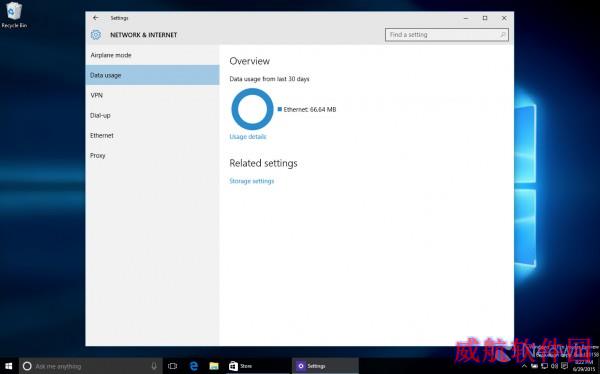Screen dimensions: 600x374
Task: Open the Usage details link
Action: 248,137
